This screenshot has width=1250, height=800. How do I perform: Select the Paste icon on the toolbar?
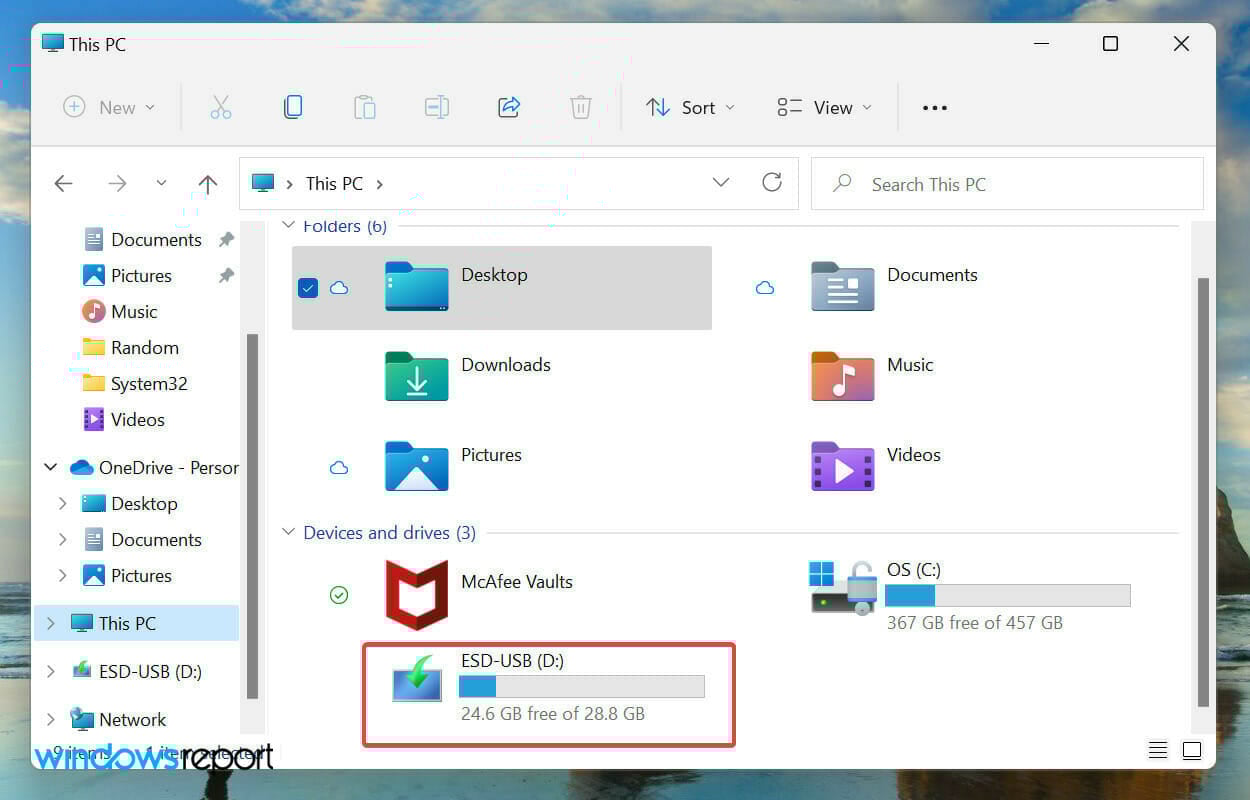point(365,107)
